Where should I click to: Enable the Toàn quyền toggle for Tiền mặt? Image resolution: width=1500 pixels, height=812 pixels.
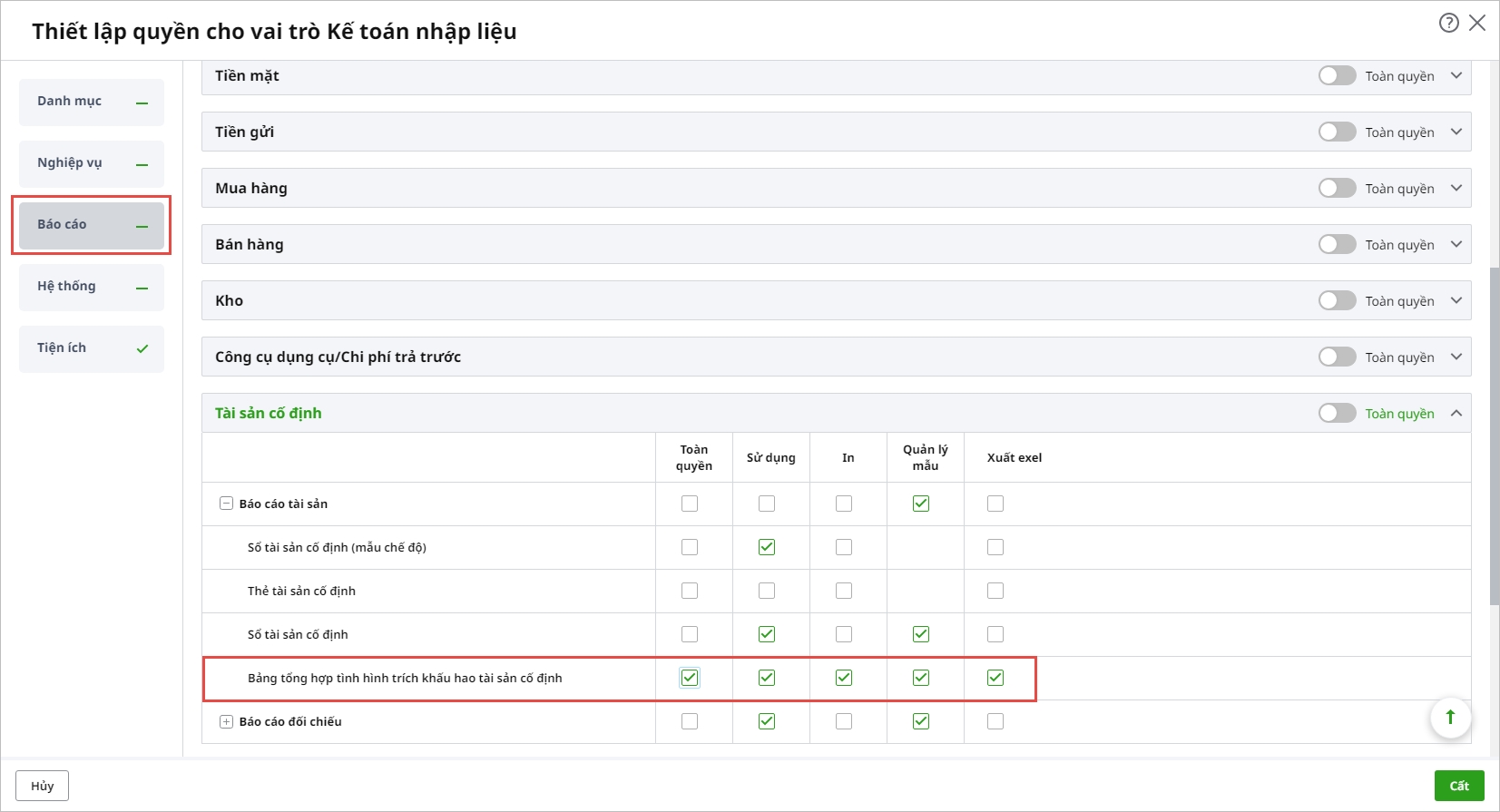(1337, 76)
